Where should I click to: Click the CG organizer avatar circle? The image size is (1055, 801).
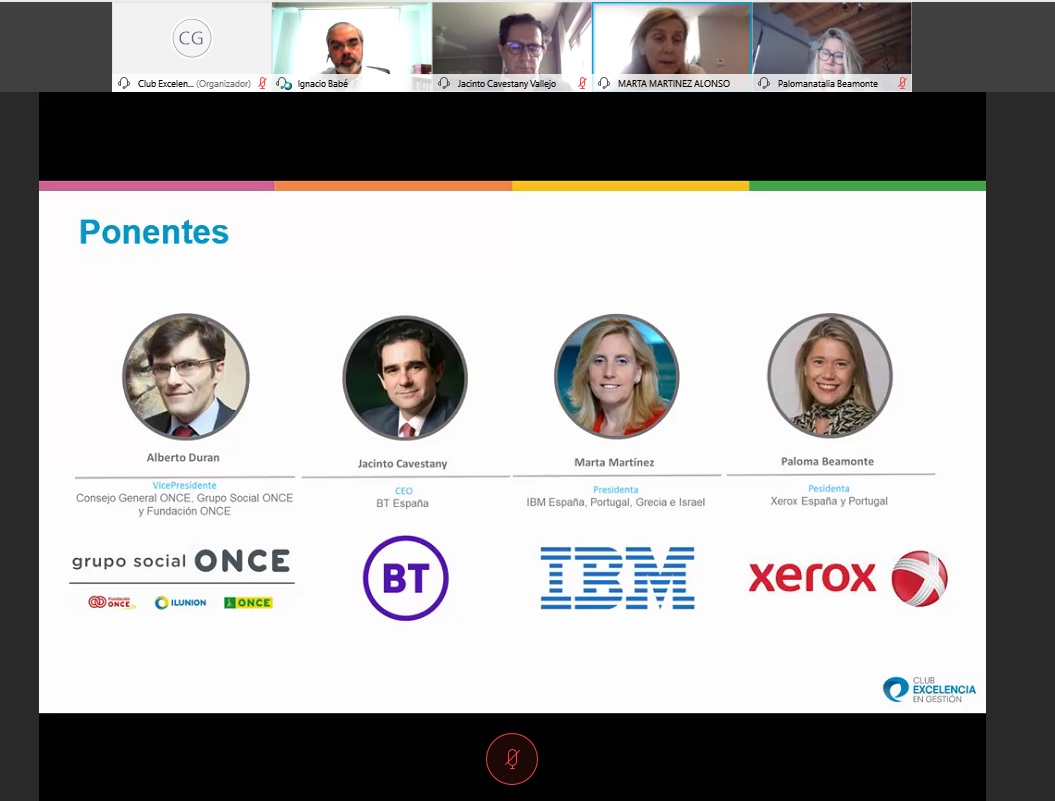(191, 39)
